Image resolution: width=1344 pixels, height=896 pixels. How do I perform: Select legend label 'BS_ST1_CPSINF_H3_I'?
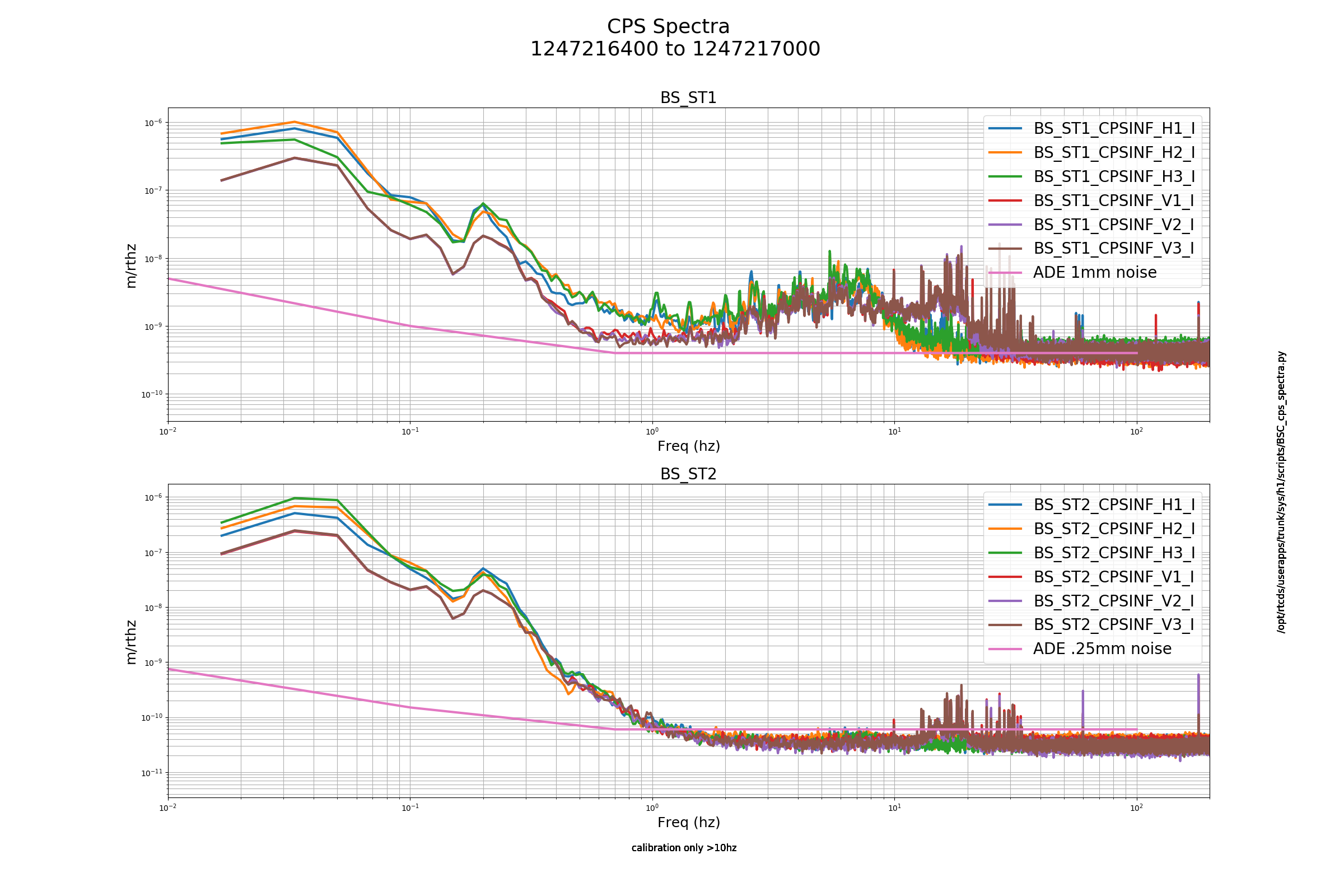pyautogui.click(x=1114, y=176)
